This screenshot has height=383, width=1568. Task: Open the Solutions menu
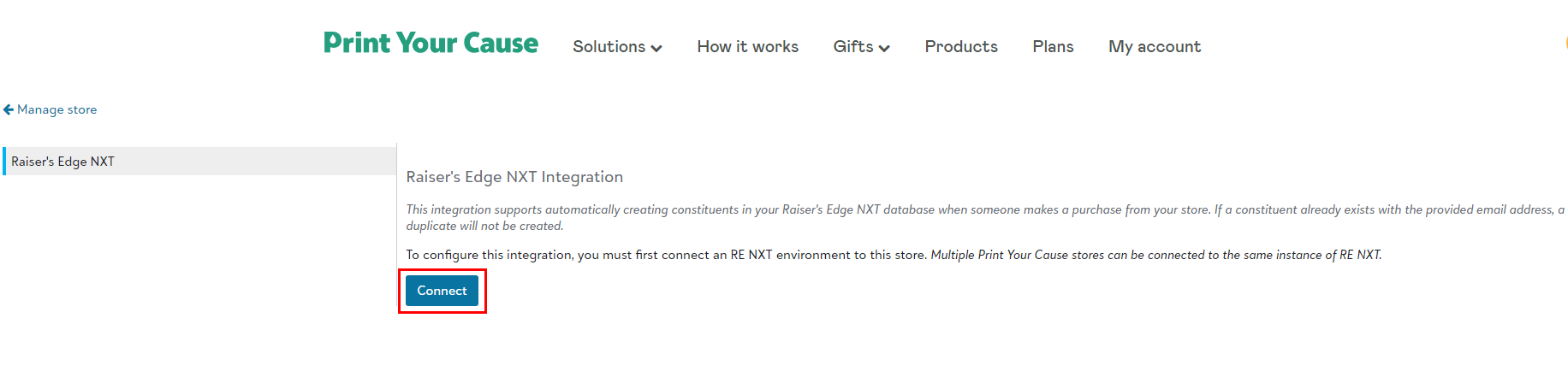(609, 47)
